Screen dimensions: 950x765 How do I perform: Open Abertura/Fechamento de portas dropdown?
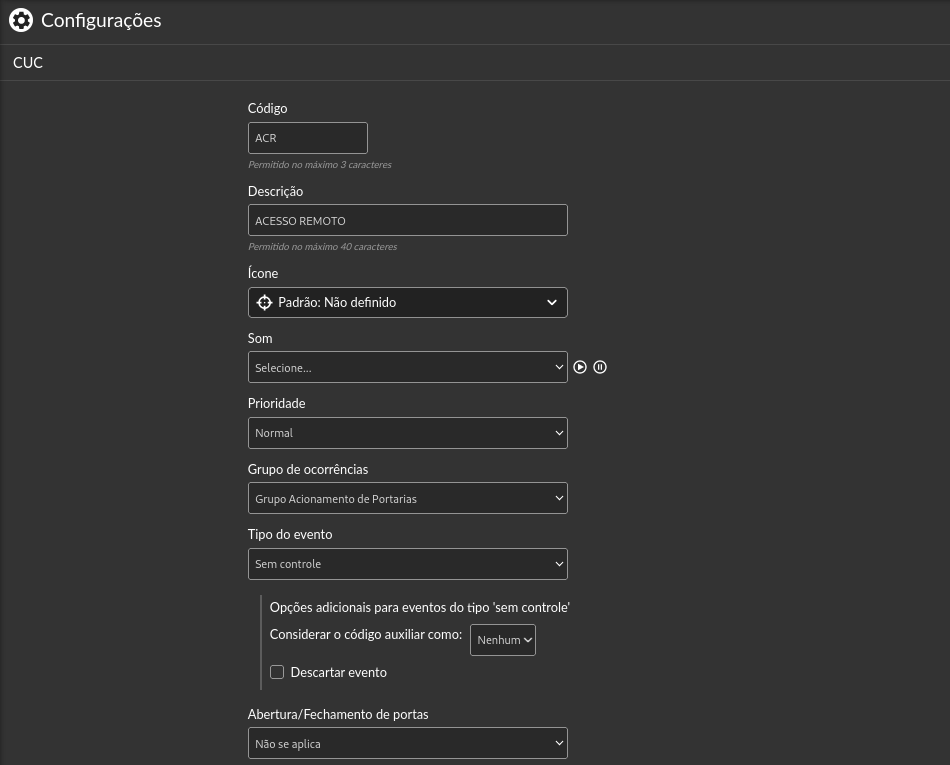tap(408, 743)
